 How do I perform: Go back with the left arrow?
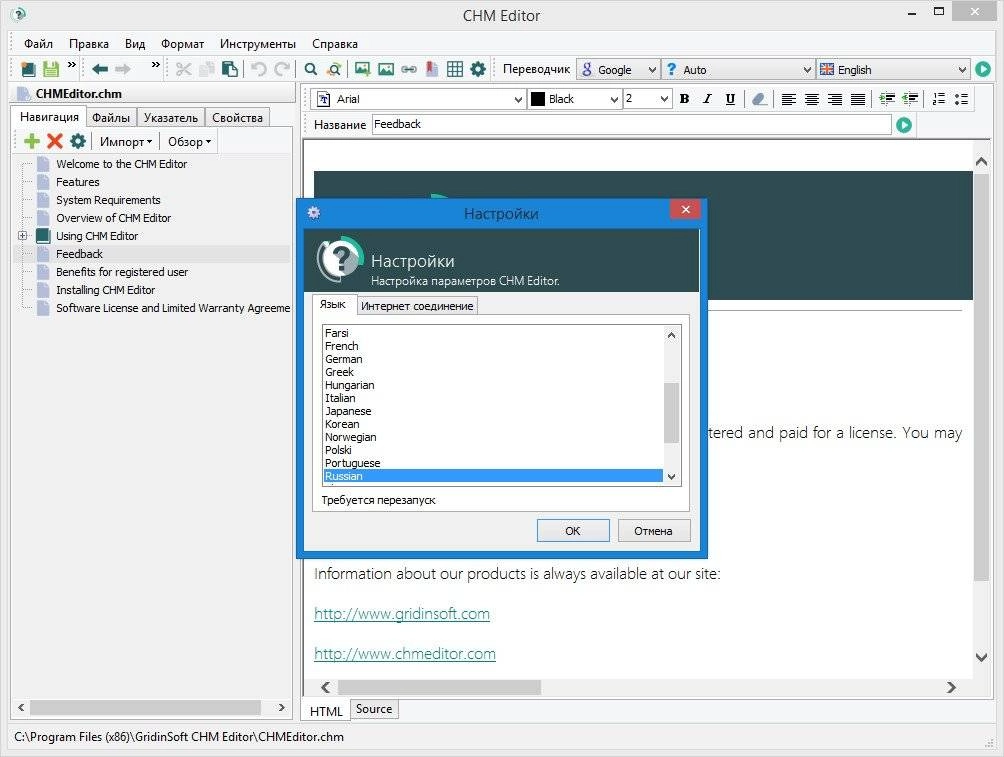tap(99, 69)
